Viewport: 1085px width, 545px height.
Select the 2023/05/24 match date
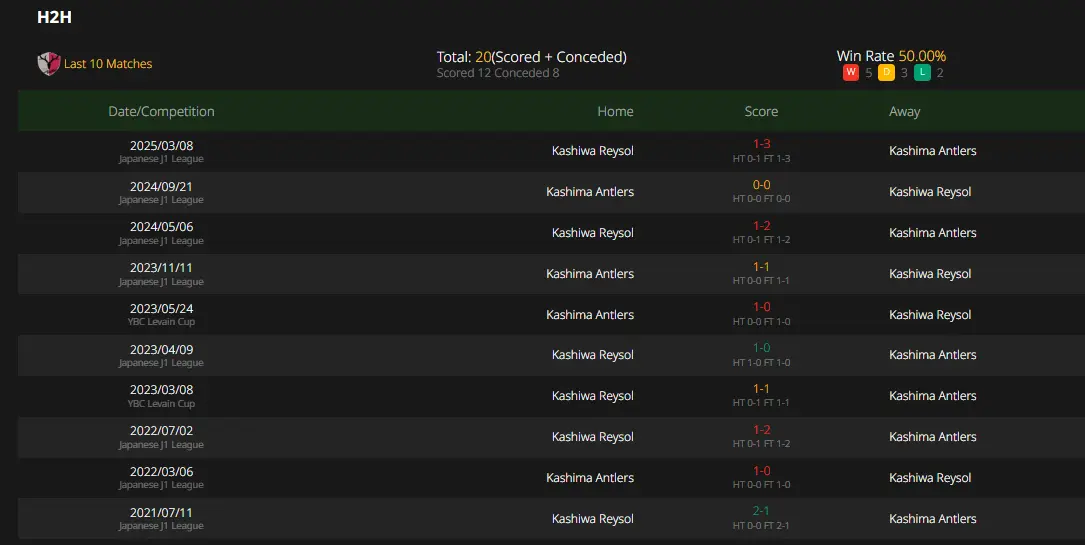click(x=161, y=308)
